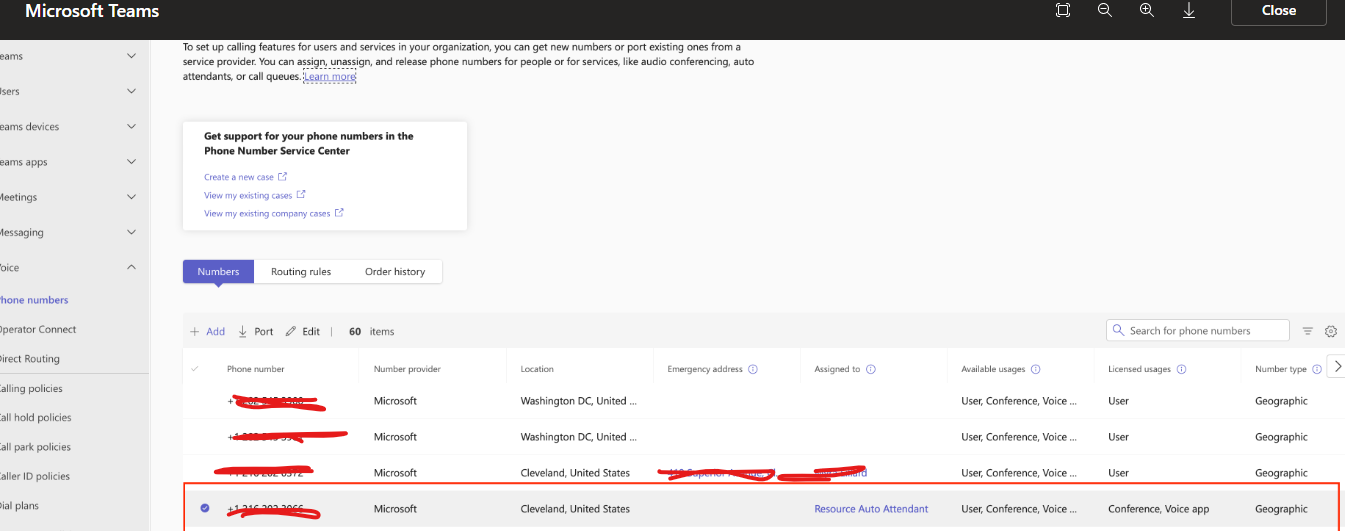Open Create a new case link
1345x531 pixels.
[x=239, y=177]
